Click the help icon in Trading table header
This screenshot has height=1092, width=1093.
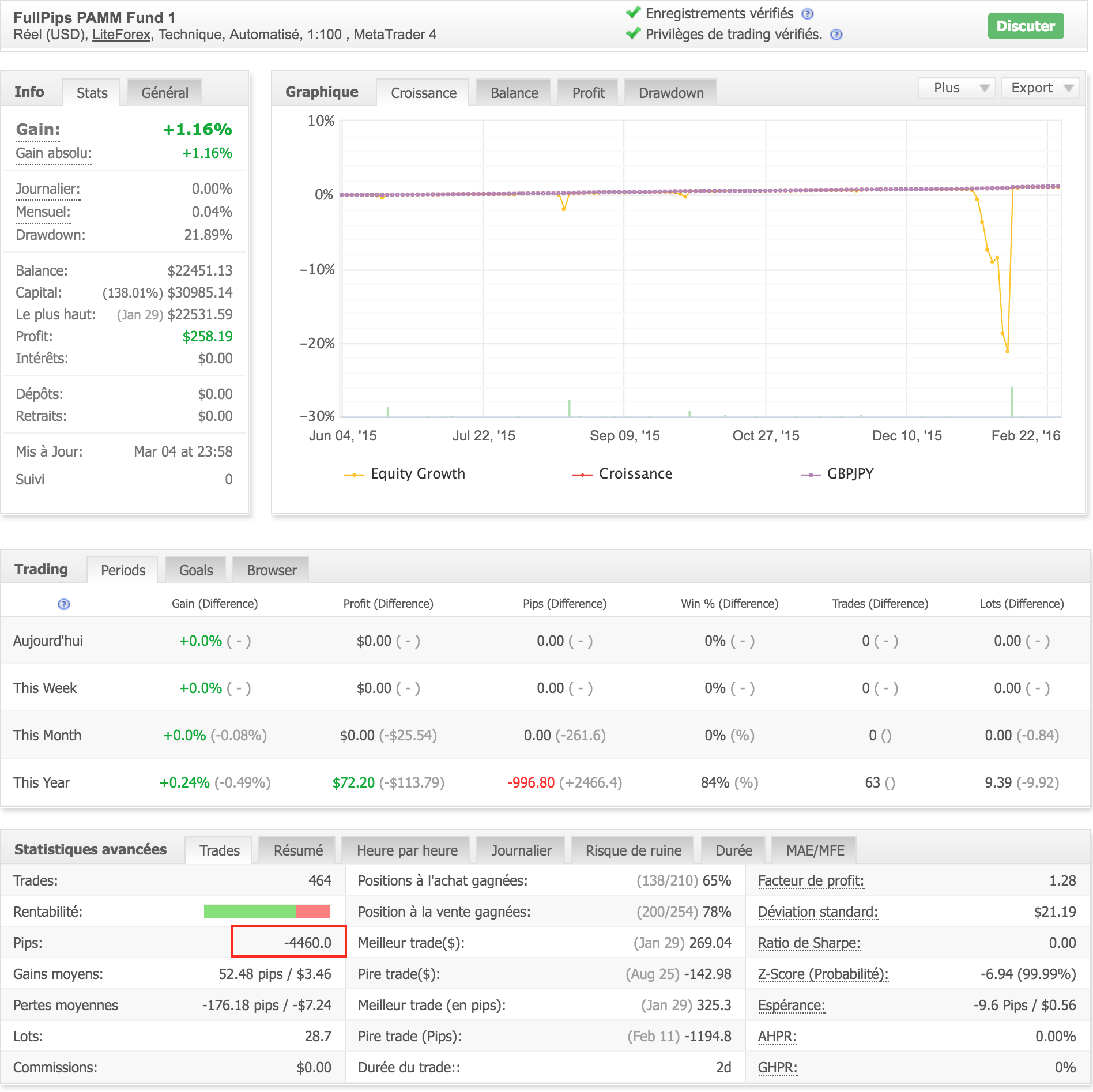64,604
